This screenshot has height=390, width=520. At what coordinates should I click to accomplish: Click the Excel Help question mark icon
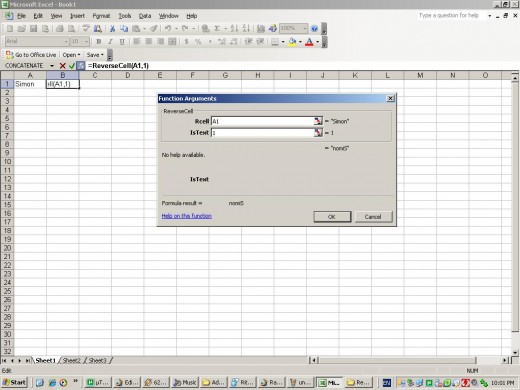pyautogui.click(x=314, y=29)
